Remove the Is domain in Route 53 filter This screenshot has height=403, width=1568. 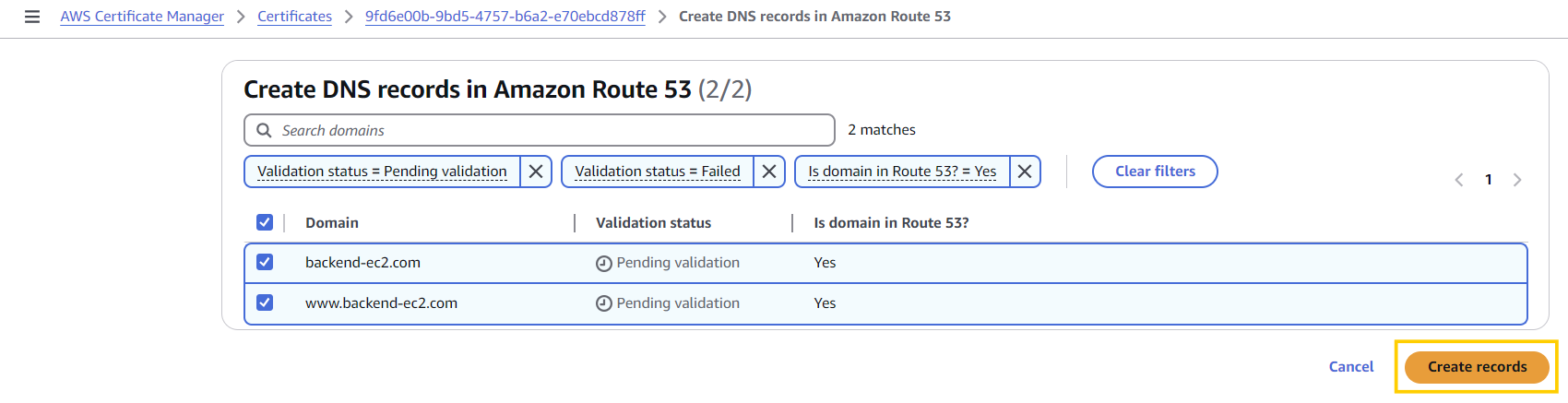pyautogui.click(x=1025, y=172)
